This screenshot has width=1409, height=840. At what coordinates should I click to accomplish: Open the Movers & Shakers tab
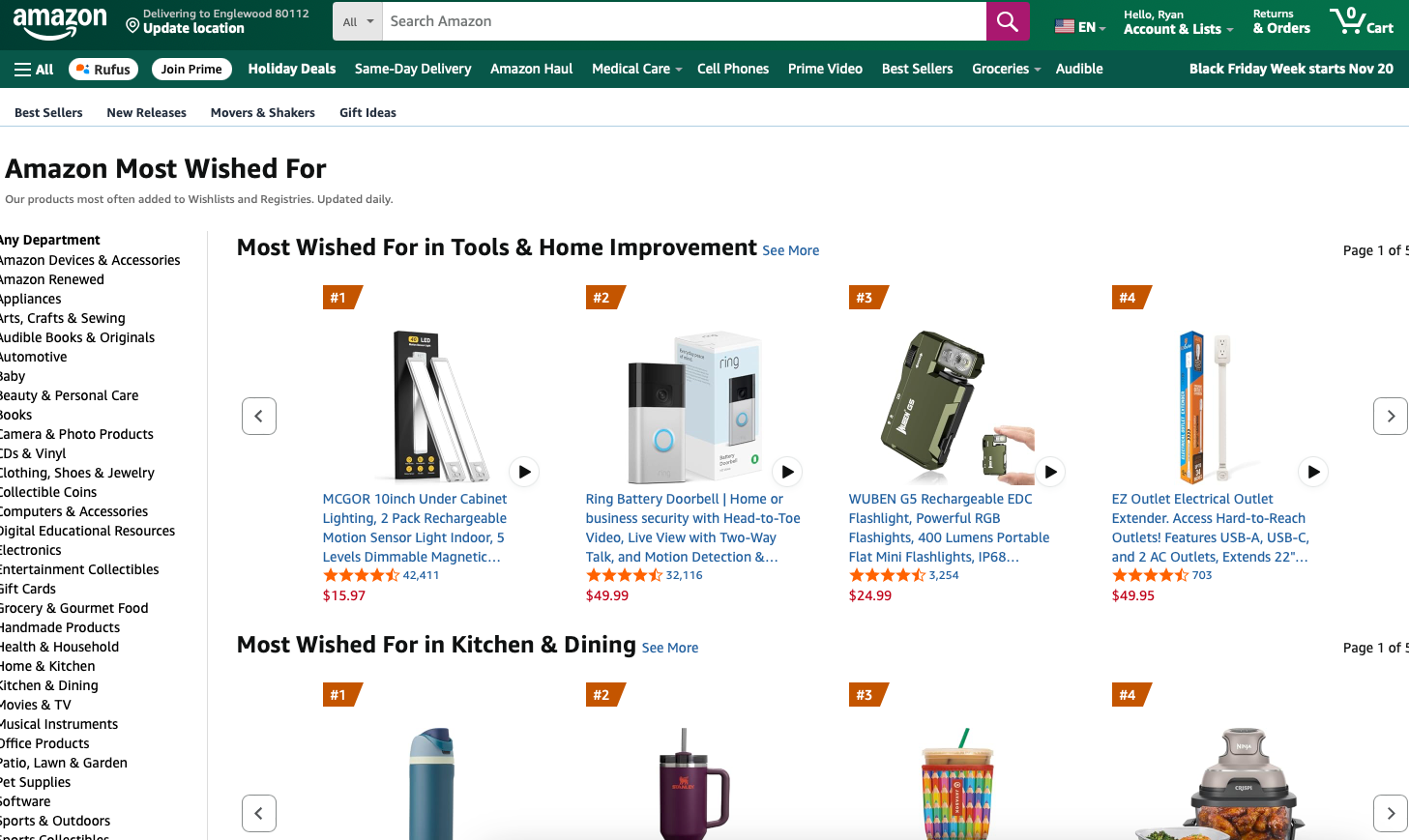click(x=262, y=112)
